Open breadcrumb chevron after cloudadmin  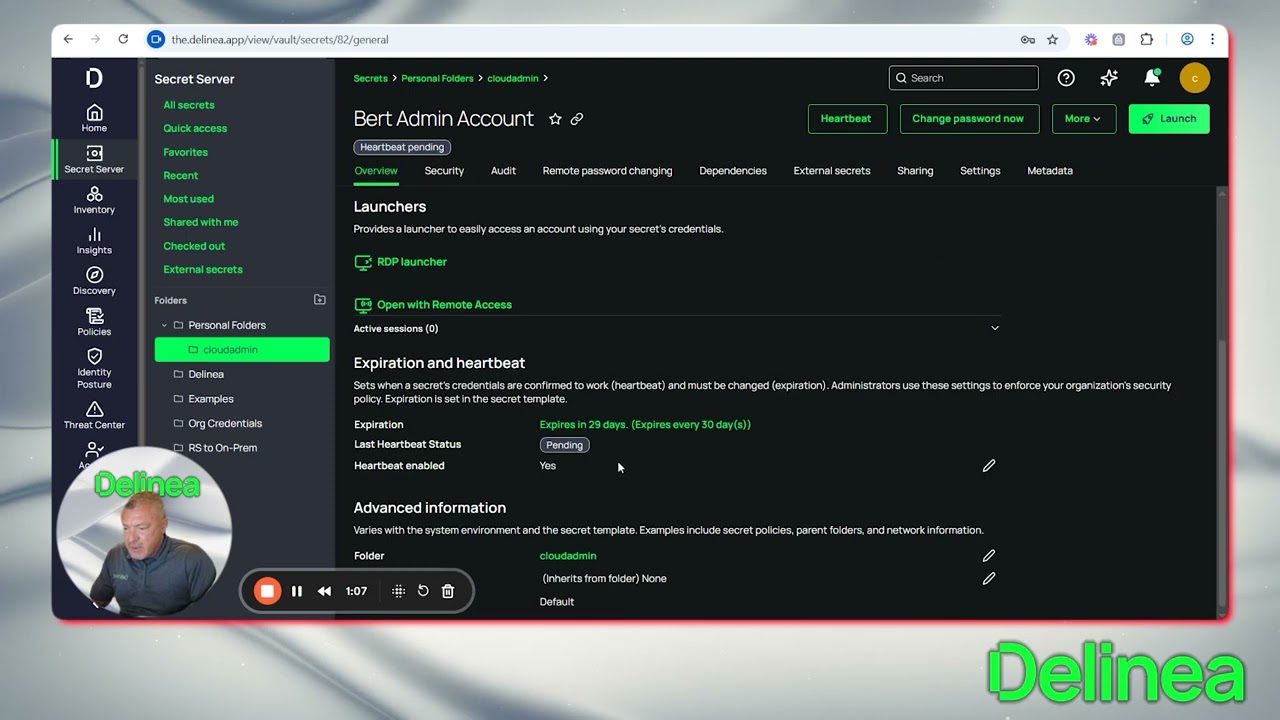click(x=545, y=78)
